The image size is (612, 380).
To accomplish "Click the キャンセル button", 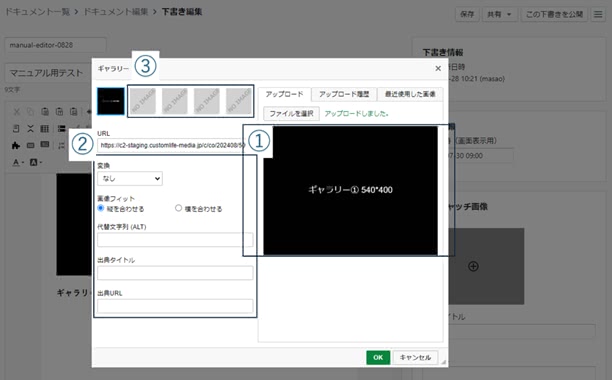I will pos(415,357).
